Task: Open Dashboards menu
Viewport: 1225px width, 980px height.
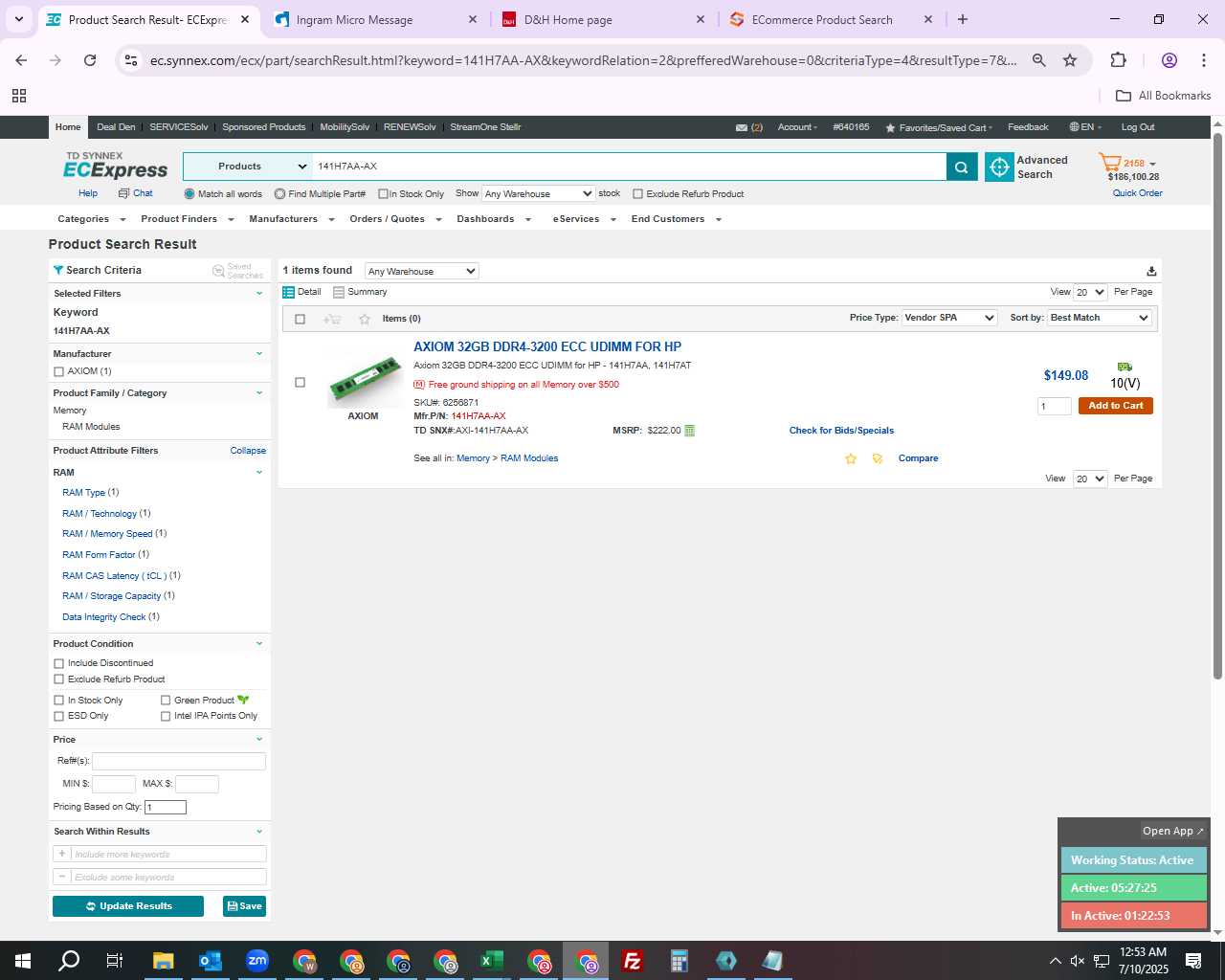Action: coord(494,219)
